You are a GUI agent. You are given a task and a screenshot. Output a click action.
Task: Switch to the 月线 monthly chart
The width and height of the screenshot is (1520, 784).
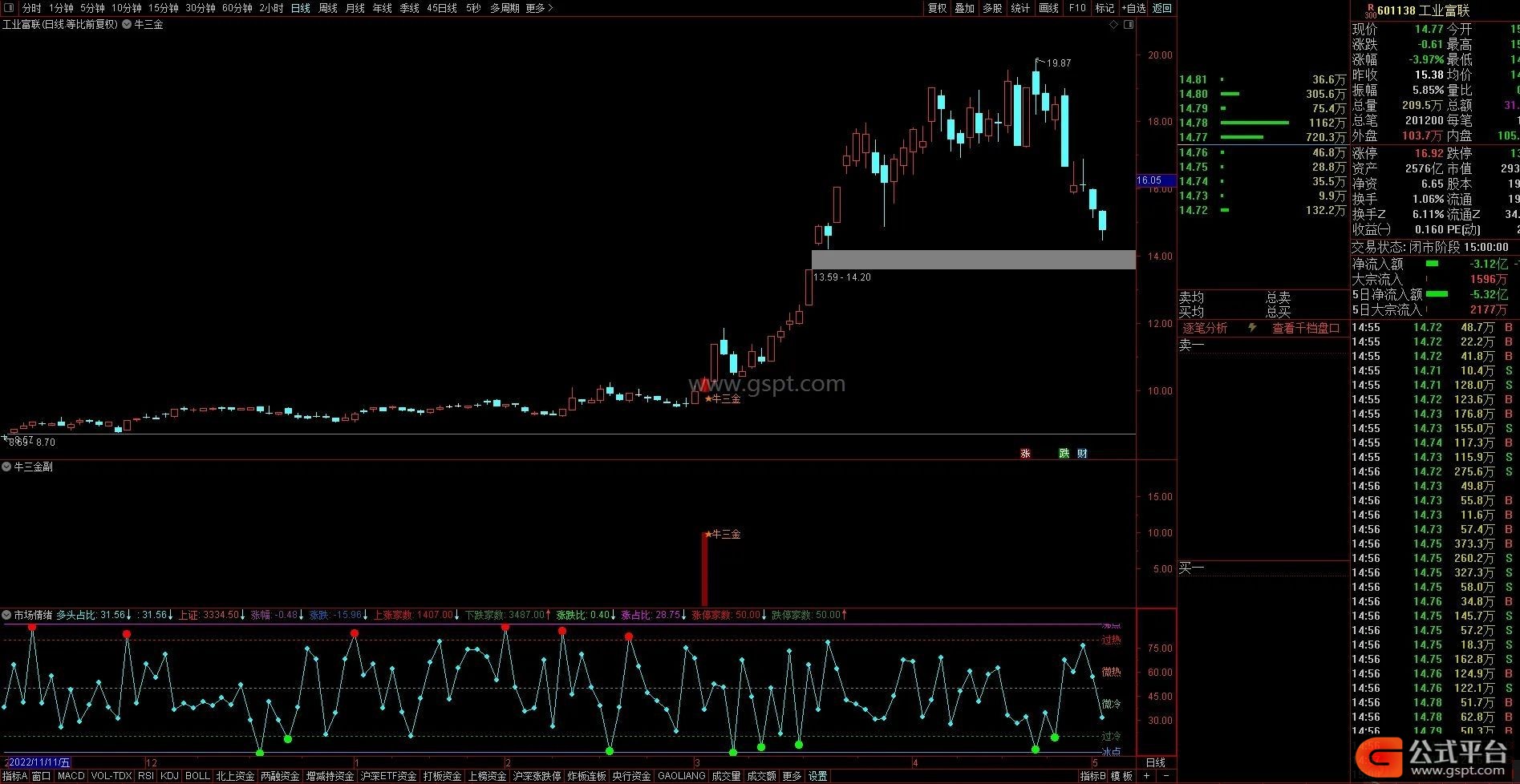click(355, 8)
